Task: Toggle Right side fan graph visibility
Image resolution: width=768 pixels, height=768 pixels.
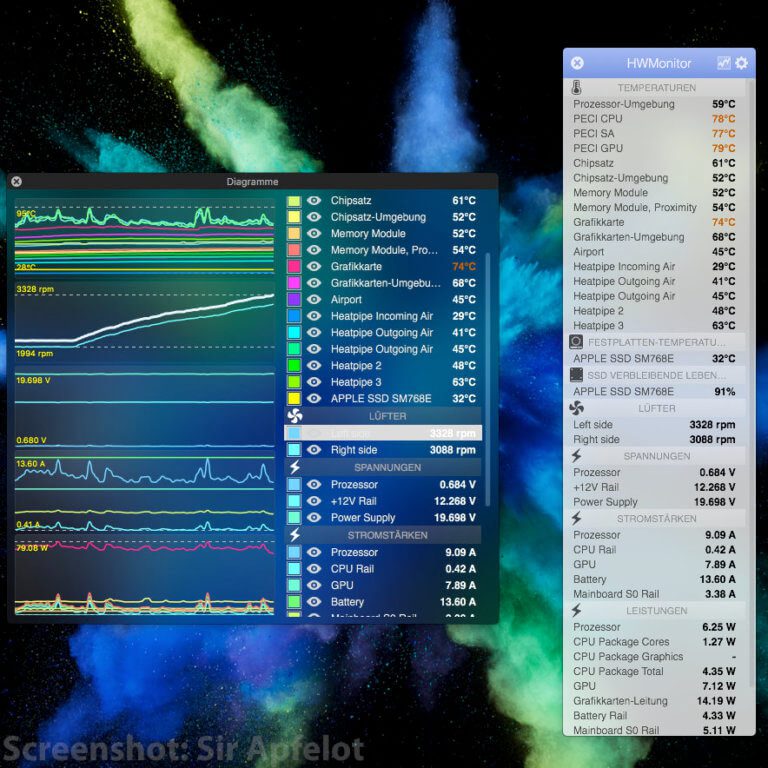Action: (x=314, y=450)
